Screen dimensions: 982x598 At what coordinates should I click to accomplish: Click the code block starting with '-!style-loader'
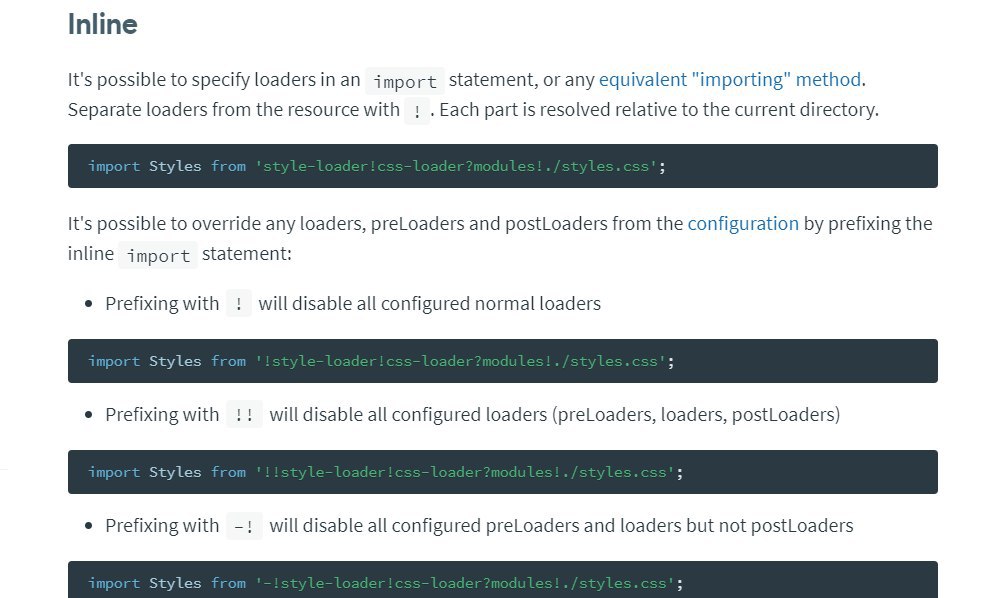click(x=502, y=579)
